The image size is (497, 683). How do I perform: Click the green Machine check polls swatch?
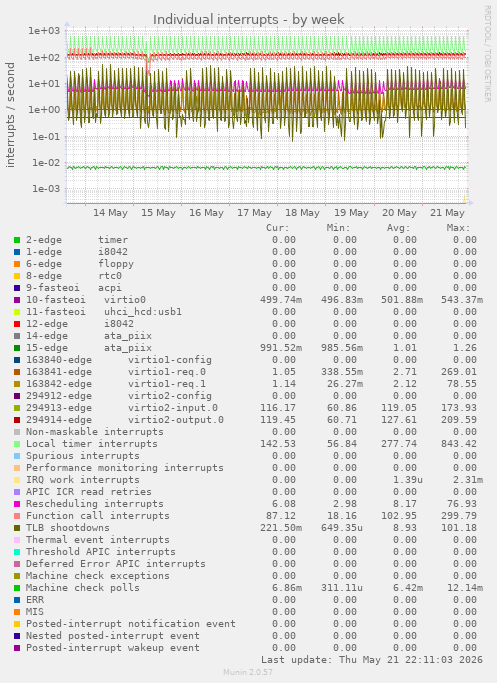click(x=17, y=588)
